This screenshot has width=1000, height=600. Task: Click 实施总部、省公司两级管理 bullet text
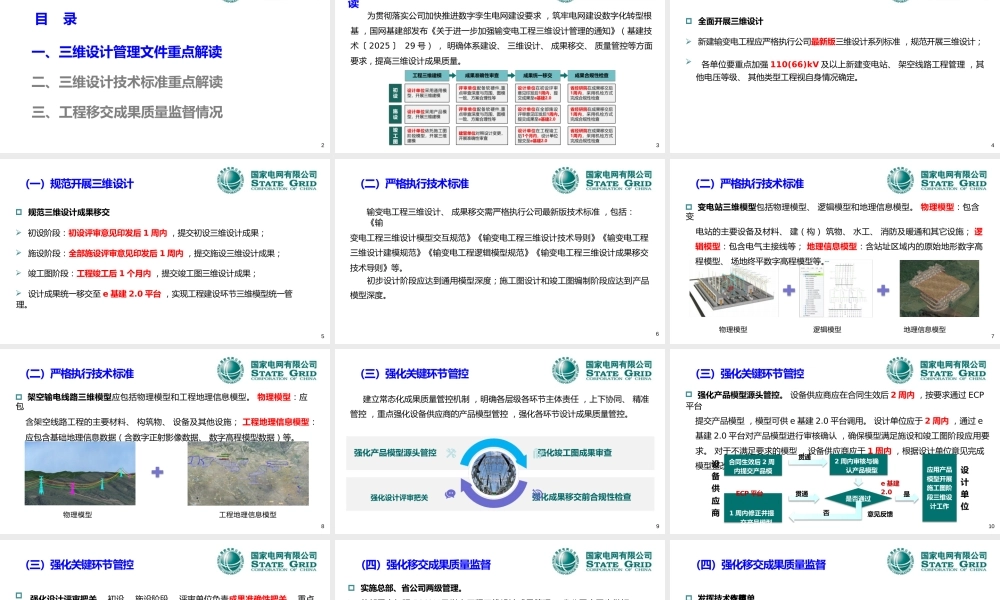point(411,588)
